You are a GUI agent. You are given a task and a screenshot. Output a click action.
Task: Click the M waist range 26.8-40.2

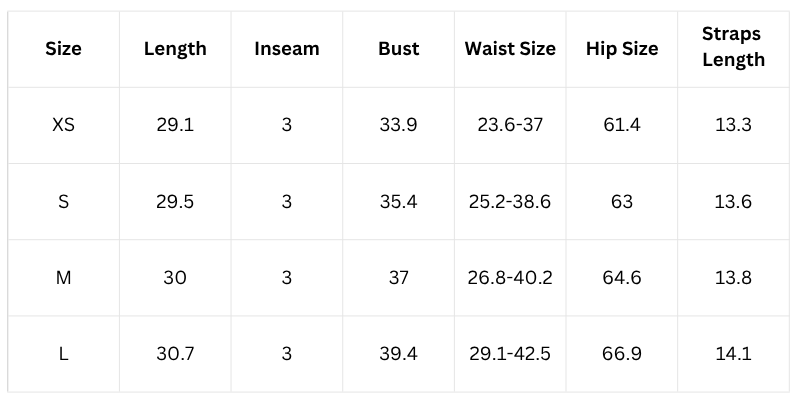pyautogui.click(x=510, y=277)
